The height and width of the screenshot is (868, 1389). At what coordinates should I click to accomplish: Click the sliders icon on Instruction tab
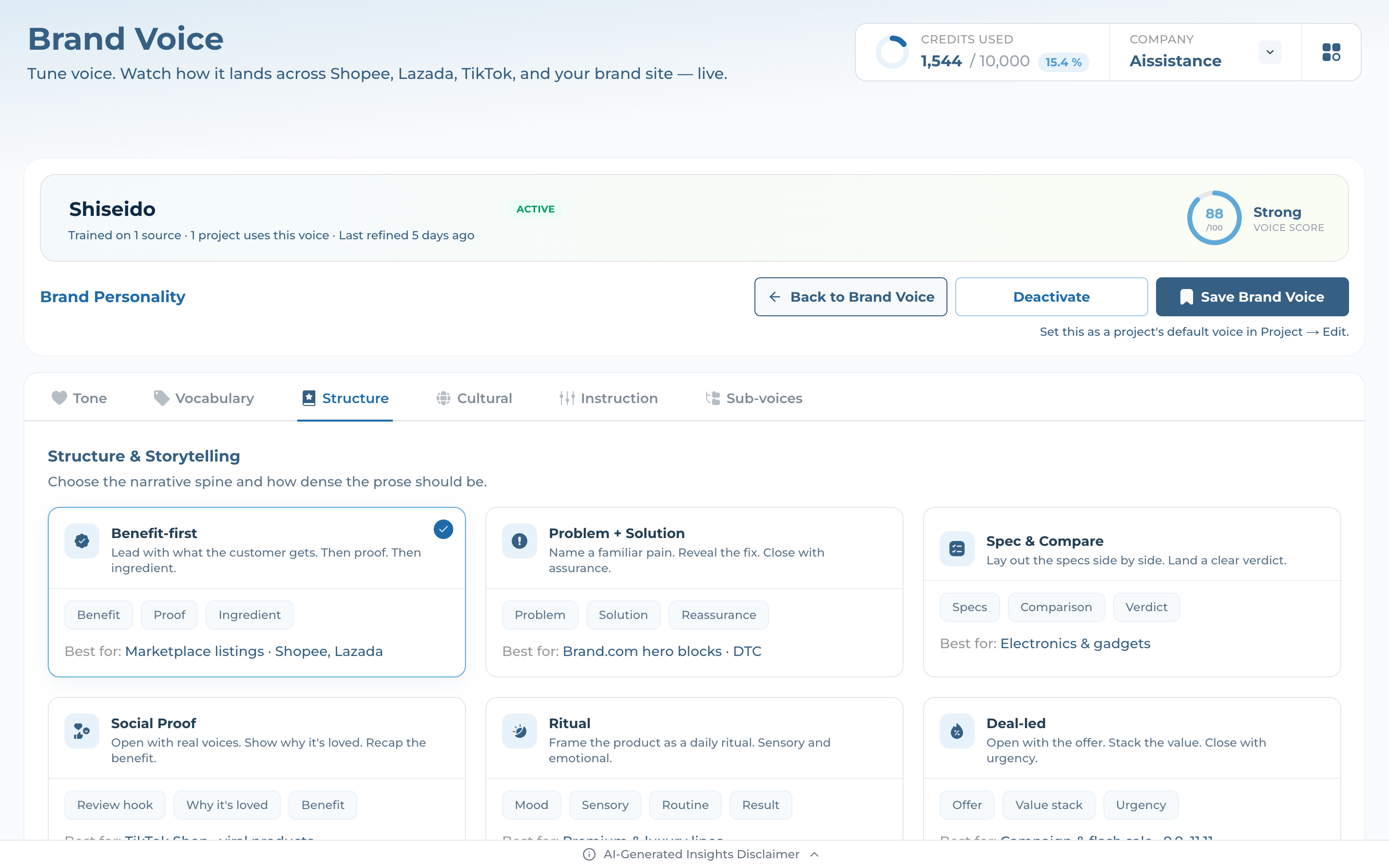point(567,398)
